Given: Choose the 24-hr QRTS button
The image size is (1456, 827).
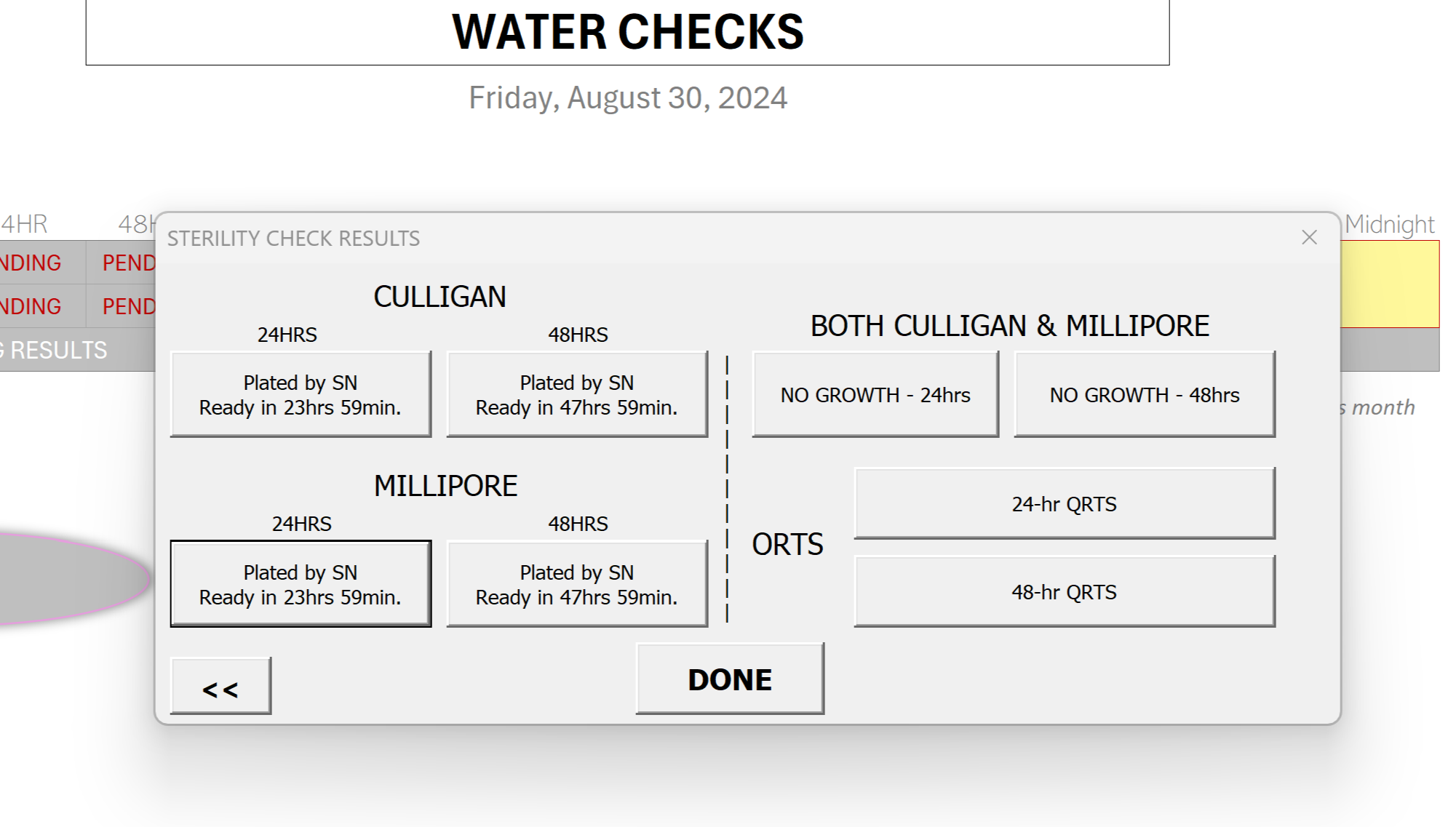Looking at the screenshot, I should coord(1064,504).
